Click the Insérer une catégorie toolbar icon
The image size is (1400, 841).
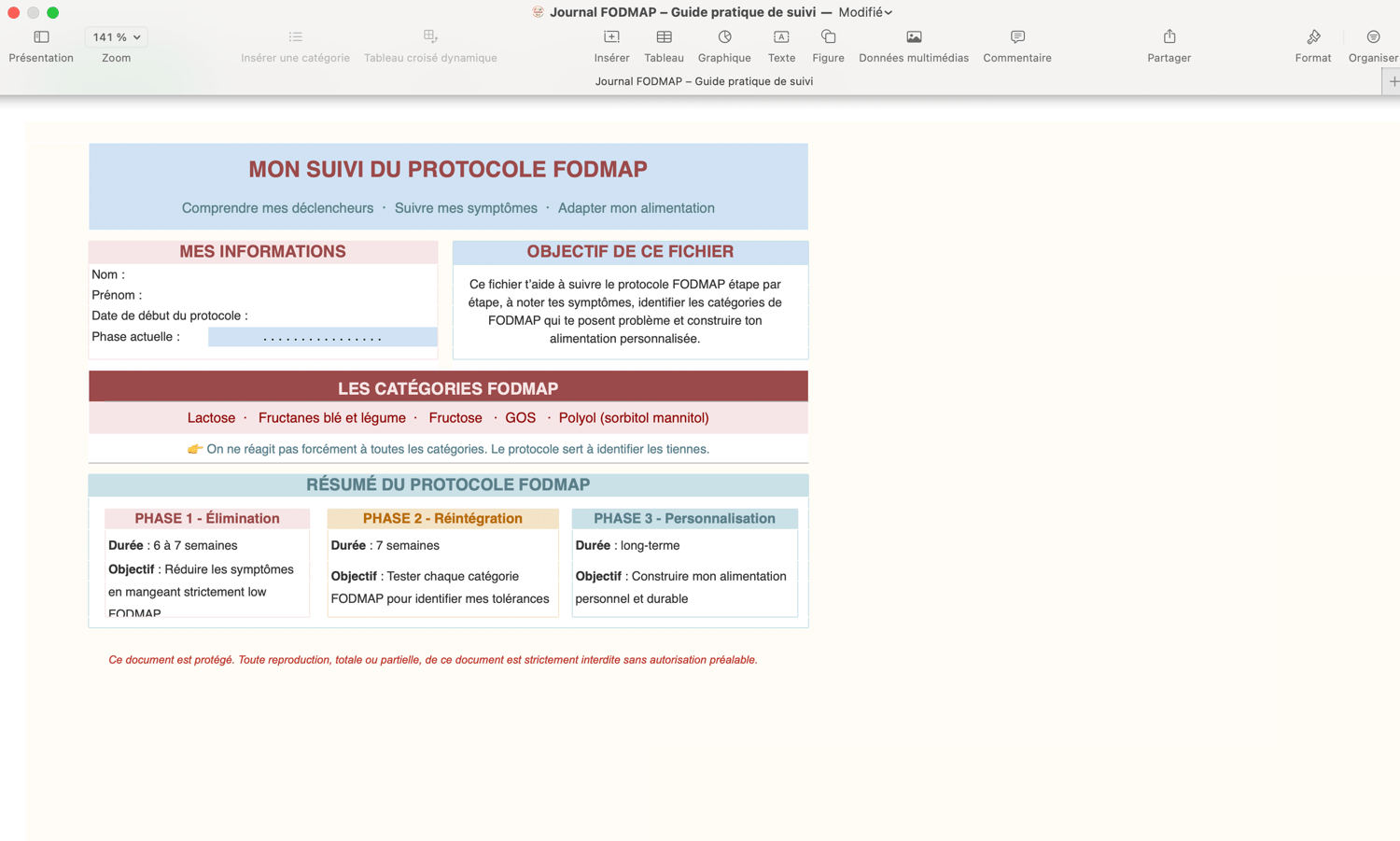click(x=295, y=37)
